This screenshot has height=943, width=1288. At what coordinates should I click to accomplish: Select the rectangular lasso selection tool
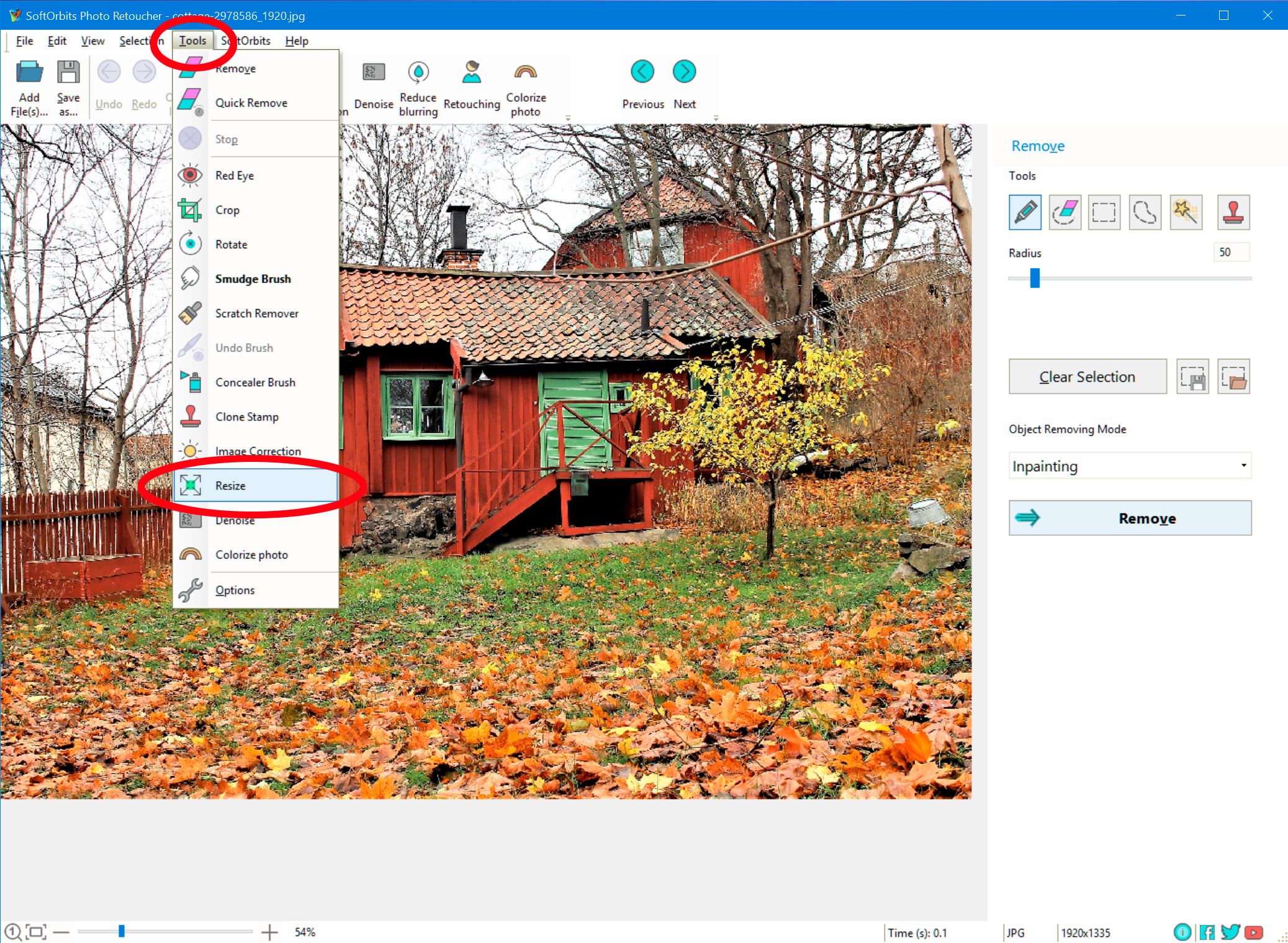[x=1105, y=211]
